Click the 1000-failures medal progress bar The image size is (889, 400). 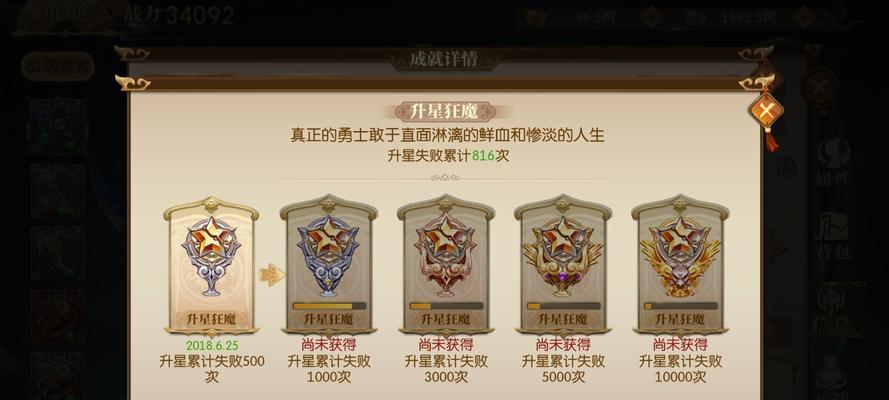[329, 306]
